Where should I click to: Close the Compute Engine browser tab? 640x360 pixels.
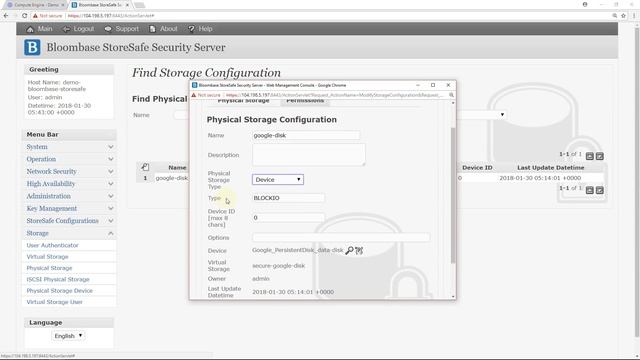pos(63,5)
